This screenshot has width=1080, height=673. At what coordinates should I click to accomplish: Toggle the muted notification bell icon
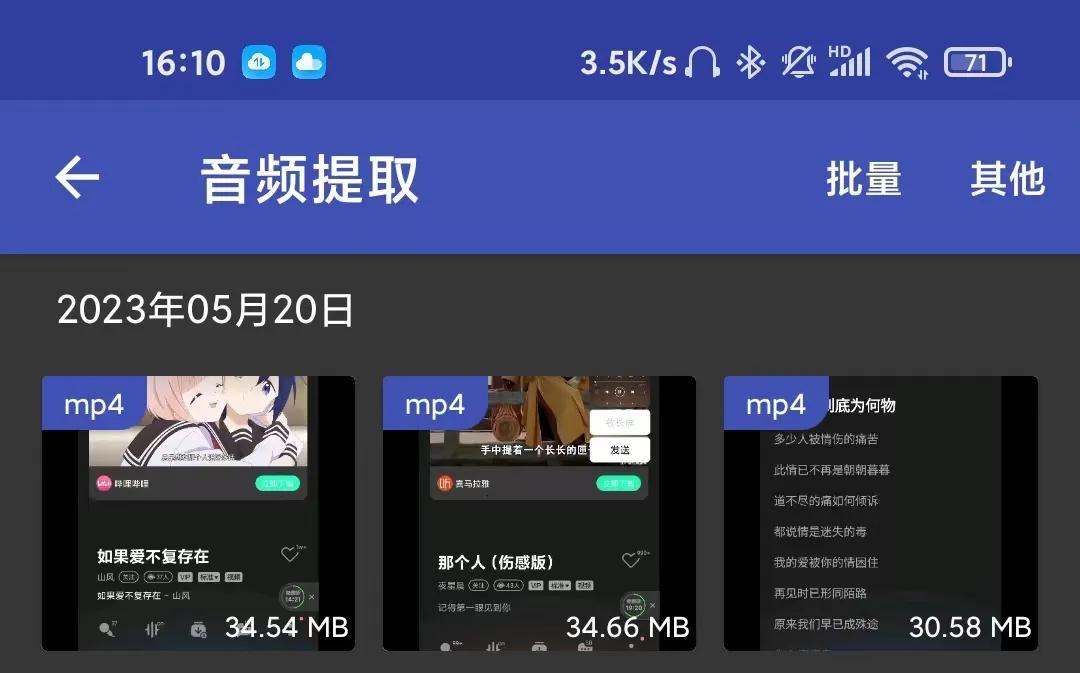798,61
